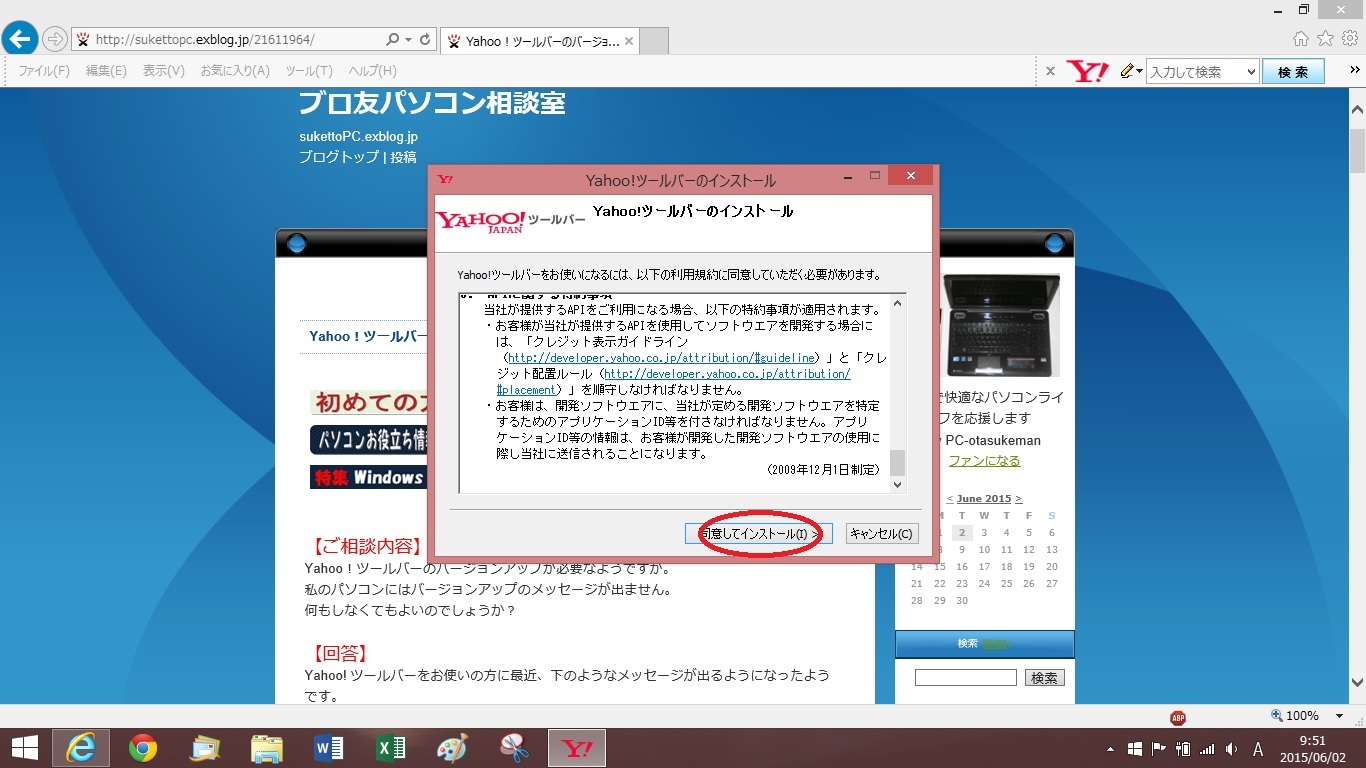The image size is (1366, 768).
Task: Click ファンになる link in sidebar
Action: pos(984,461)
